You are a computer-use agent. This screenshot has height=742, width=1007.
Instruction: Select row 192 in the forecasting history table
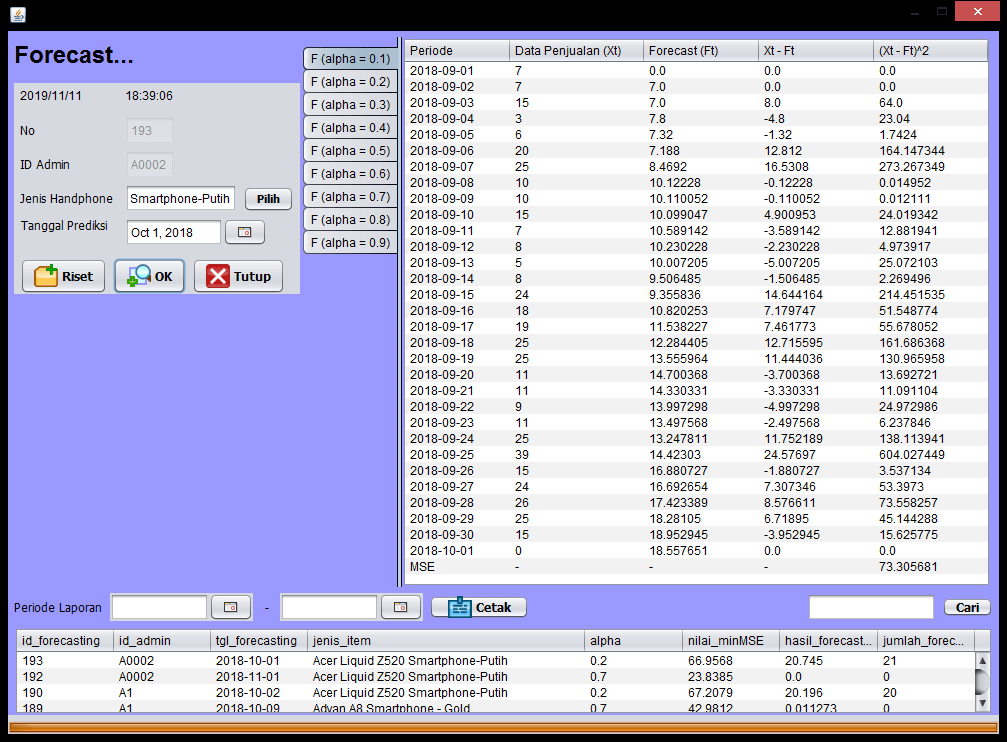[x=300, y=677]
